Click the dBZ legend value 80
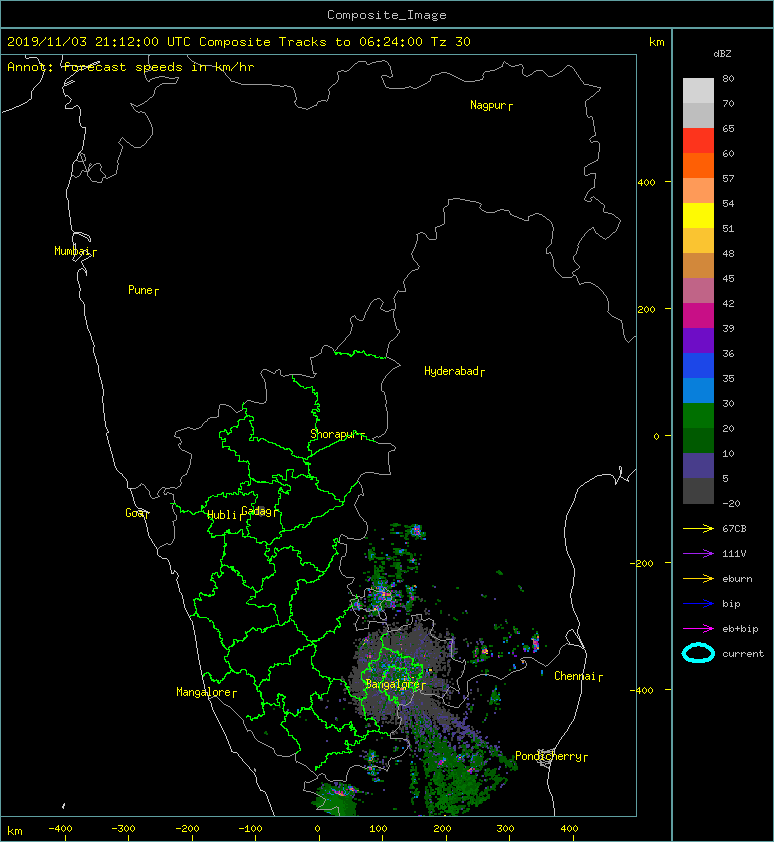The width and height of the screenshot is (774, 842). (728, 78)
